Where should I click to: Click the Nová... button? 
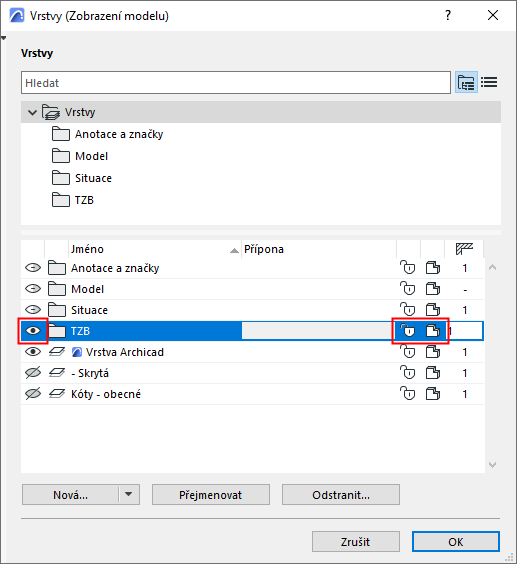tap(71, 495)
